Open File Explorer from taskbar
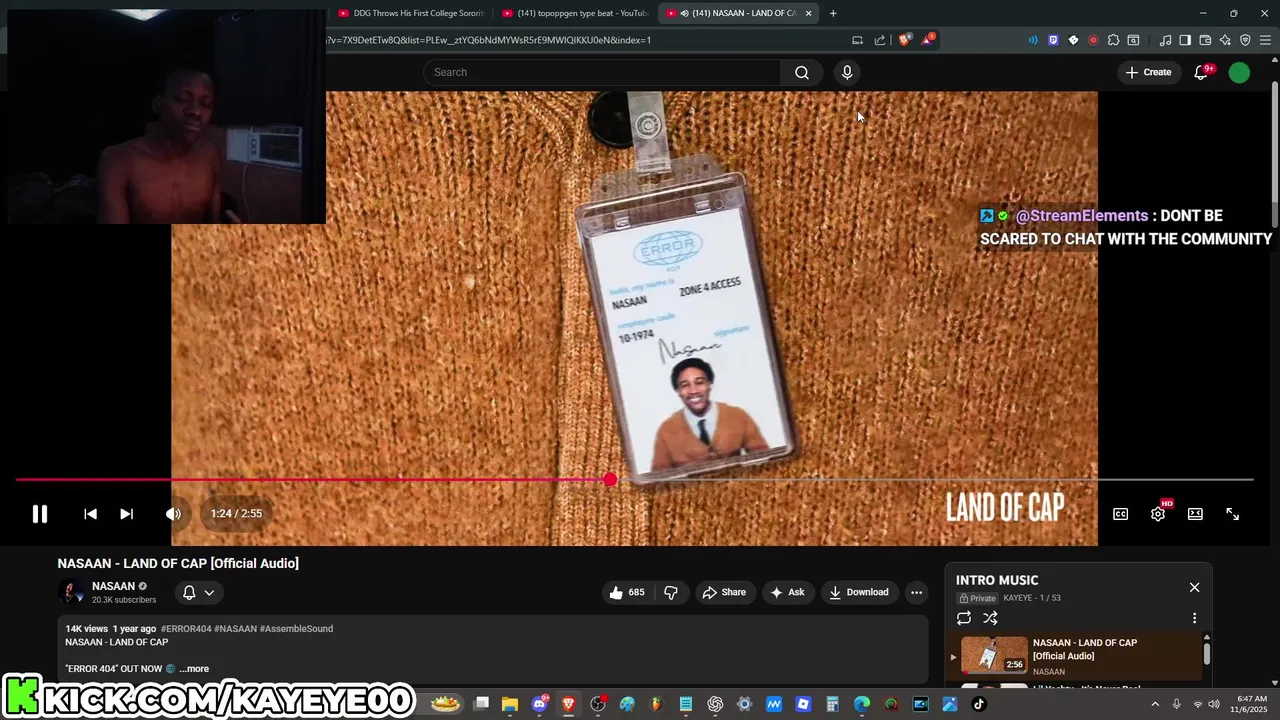This screenshot has height=720, width=1280. pyautogui.click(x=510, y=704)
